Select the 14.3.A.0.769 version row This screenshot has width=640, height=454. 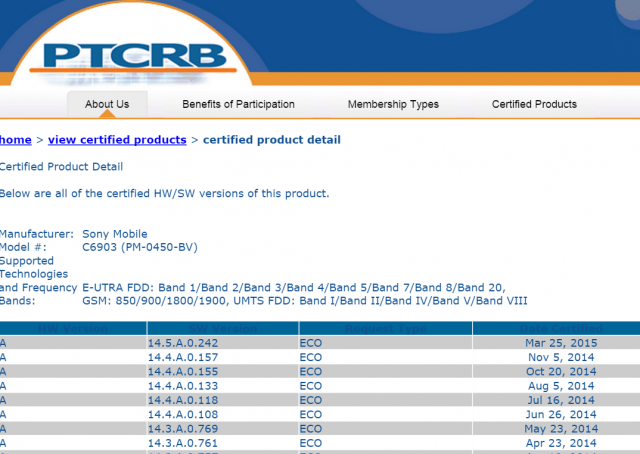click(320, 429)
